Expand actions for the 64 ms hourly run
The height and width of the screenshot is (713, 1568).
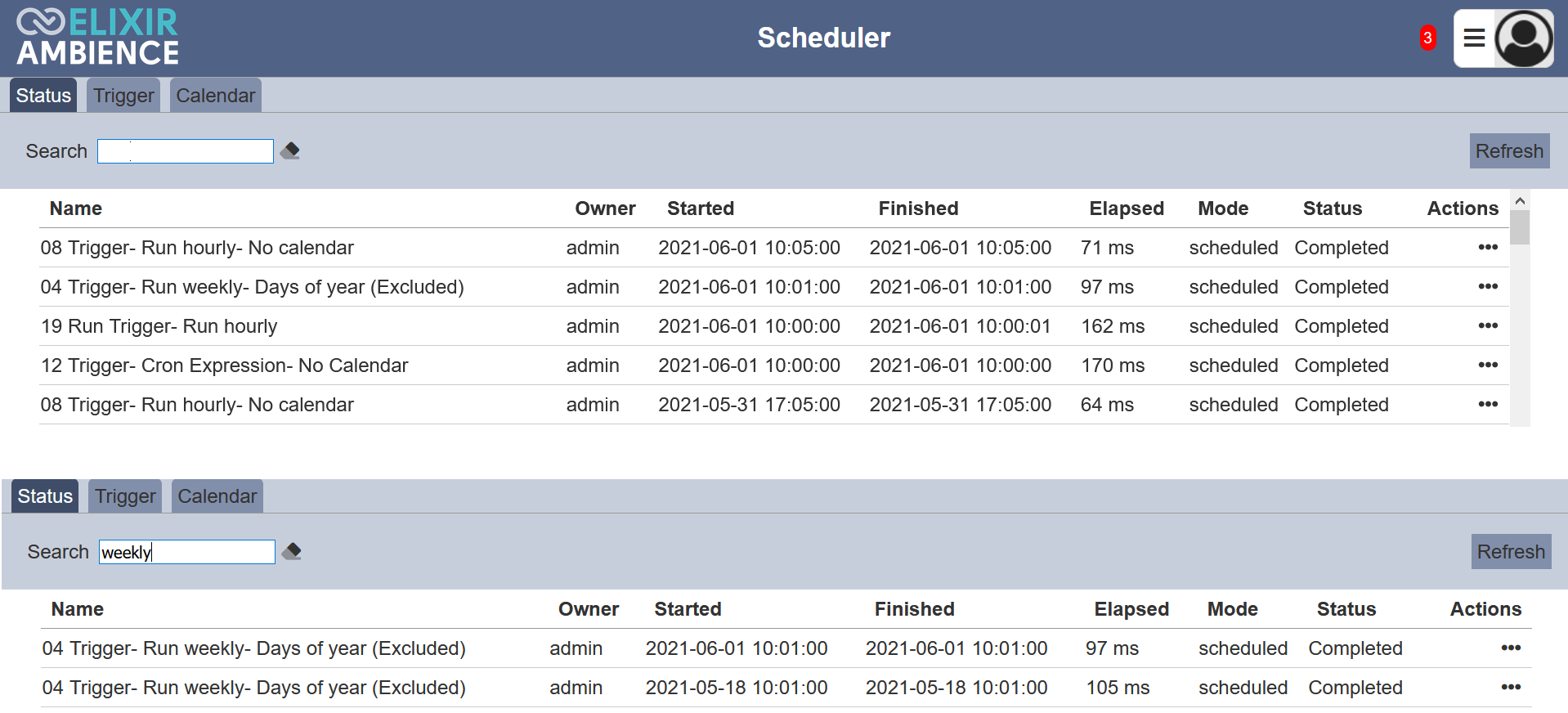1487,404
